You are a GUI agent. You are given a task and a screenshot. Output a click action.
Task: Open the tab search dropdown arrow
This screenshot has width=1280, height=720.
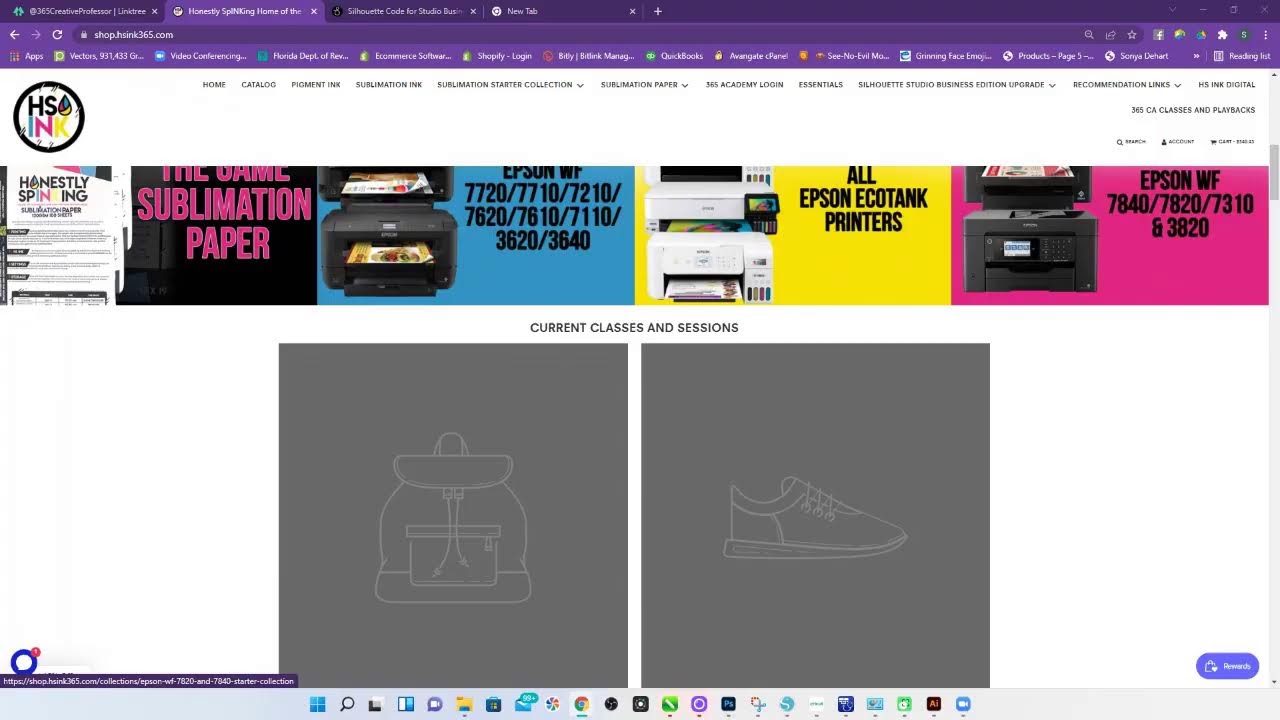coord(1172,10)
